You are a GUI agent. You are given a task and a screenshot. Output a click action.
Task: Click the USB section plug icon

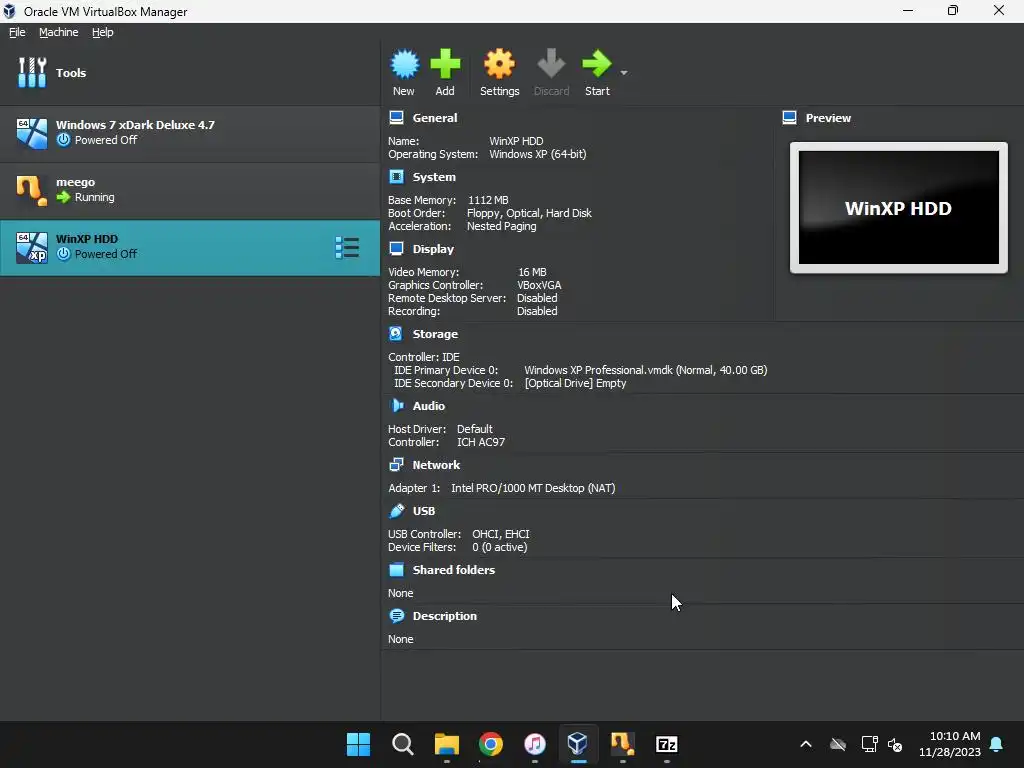click(396, 511)
